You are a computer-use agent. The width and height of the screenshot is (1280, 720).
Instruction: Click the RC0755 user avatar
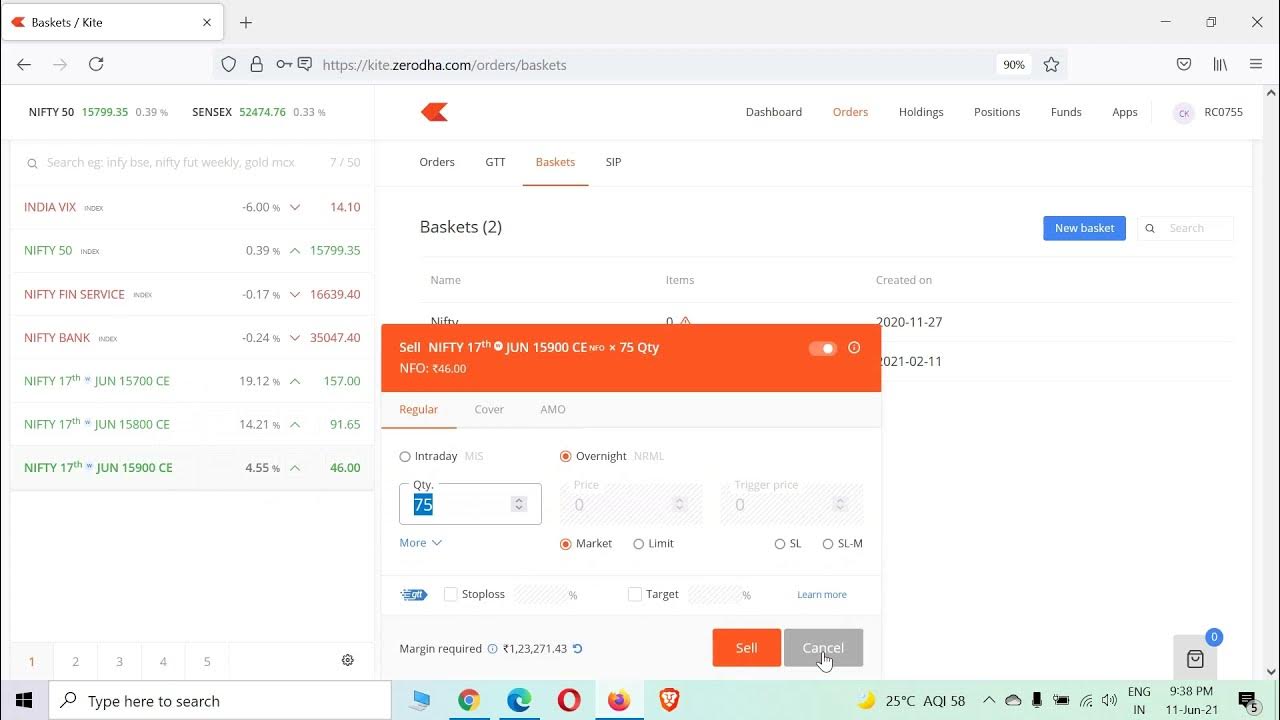coord(1184,113)
